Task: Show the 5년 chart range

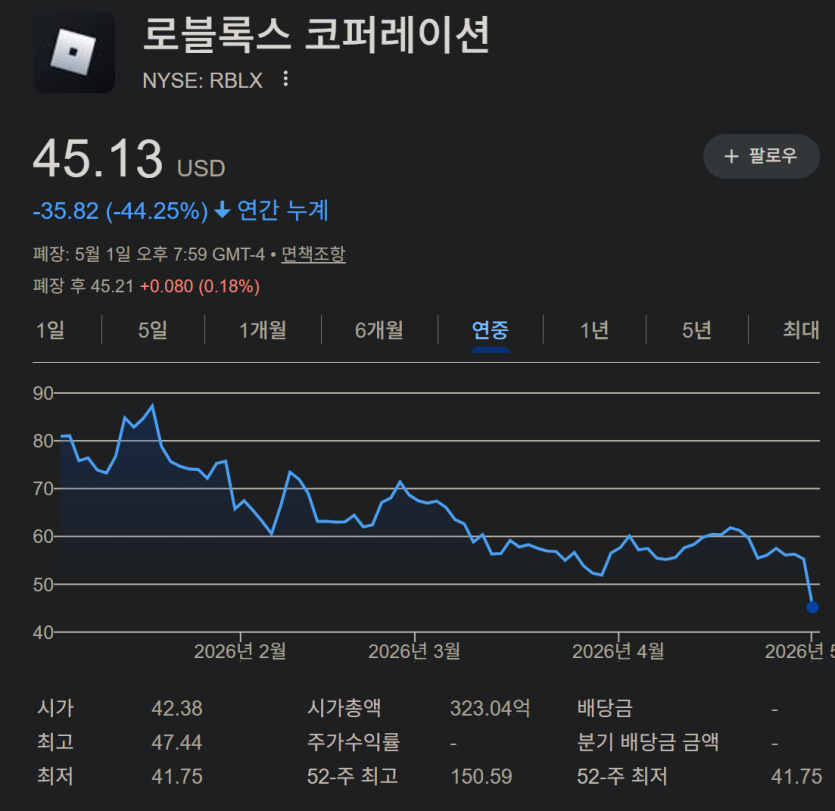Action: point(697,330)
